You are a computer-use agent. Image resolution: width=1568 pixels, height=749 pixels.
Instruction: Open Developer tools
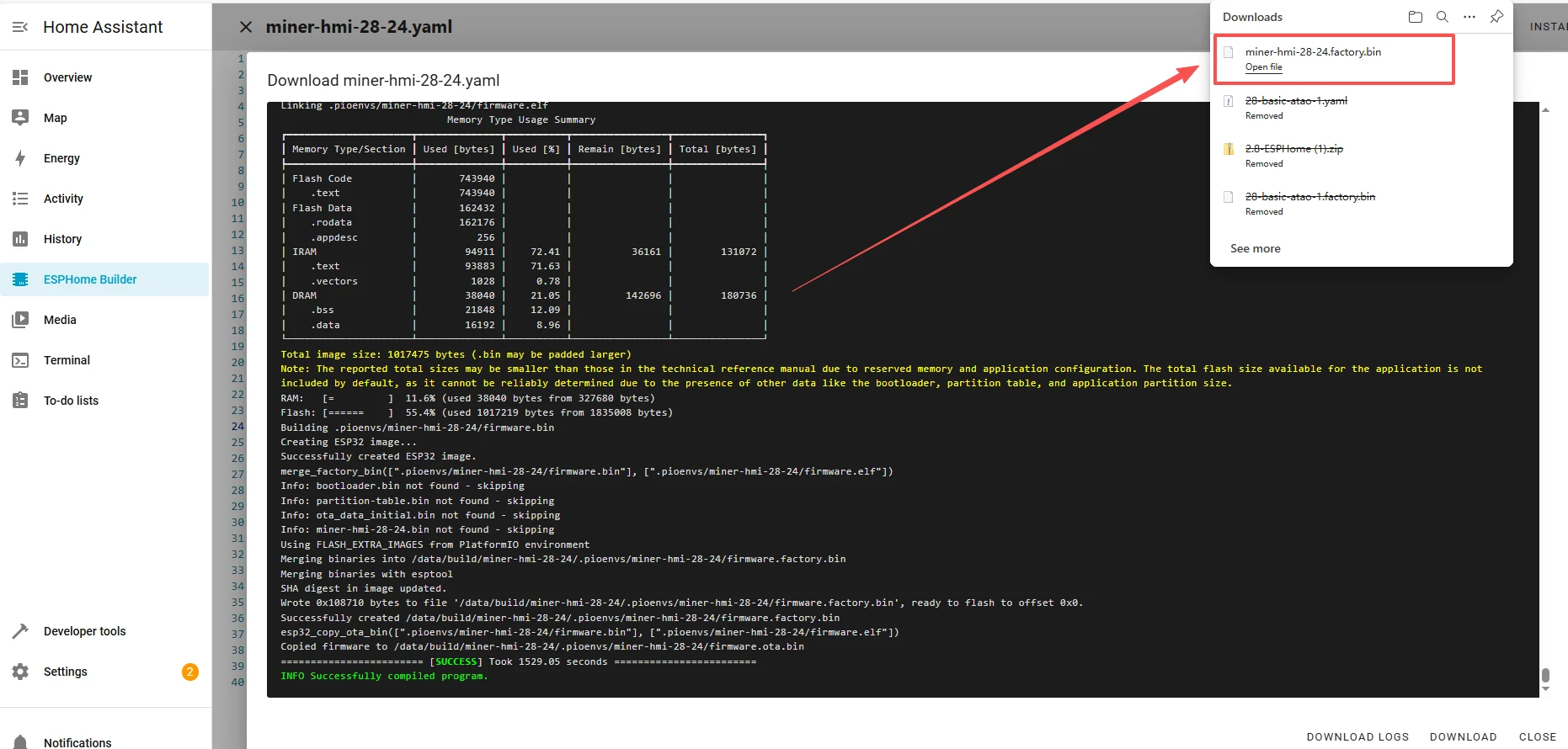click(x=84, y=631)
